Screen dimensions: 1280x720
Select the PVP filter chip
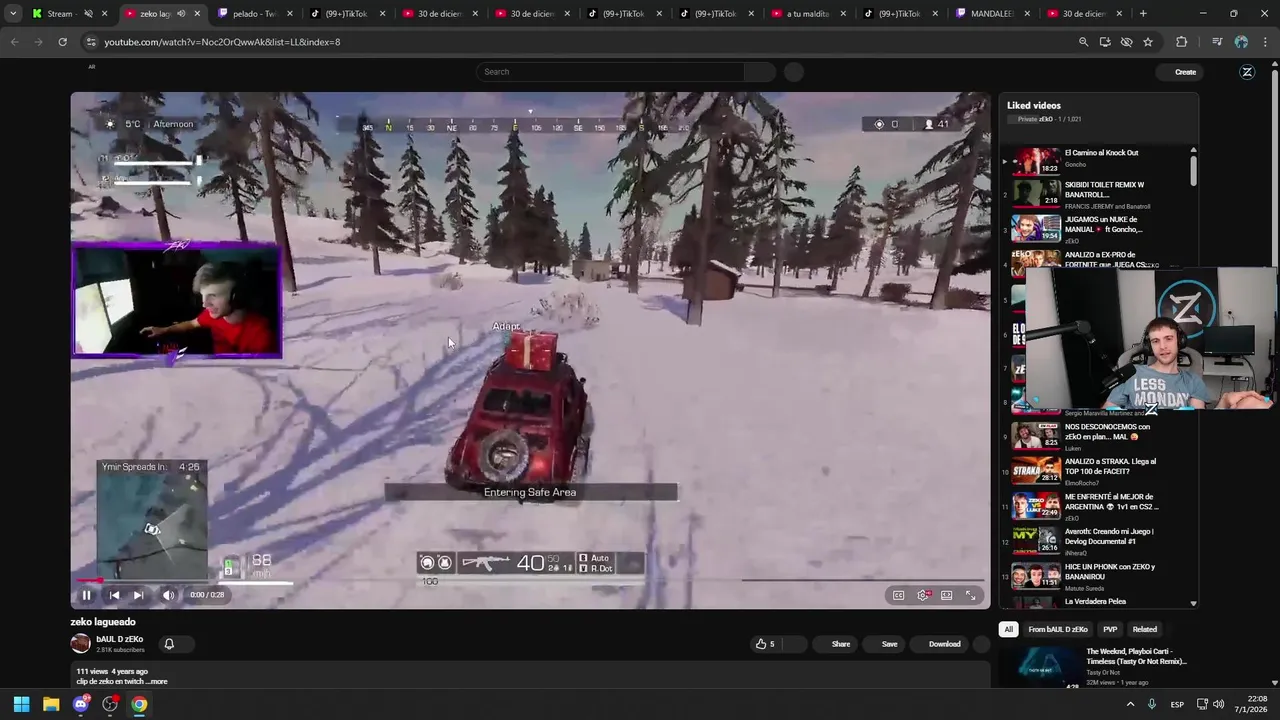click(1110, 629)
